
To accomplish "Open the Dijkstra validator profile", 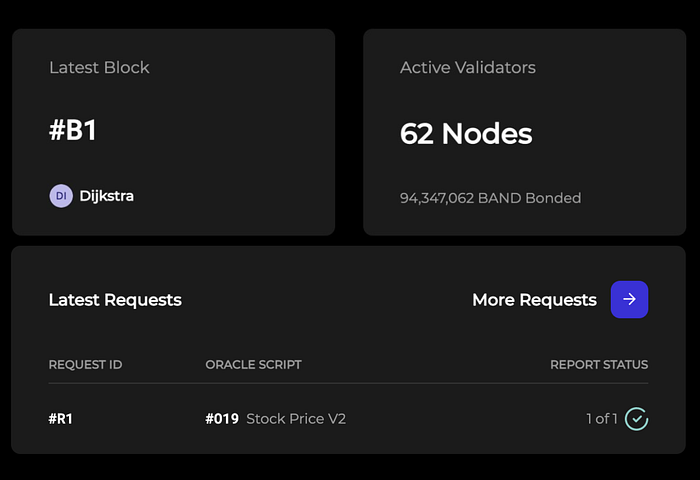I will [106, 196].
